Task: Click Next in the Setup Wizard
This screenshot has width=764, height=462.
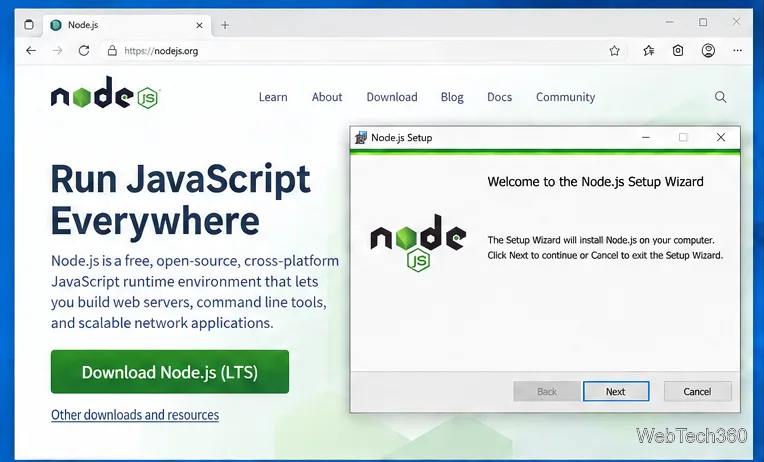Action: coord(616,391)
